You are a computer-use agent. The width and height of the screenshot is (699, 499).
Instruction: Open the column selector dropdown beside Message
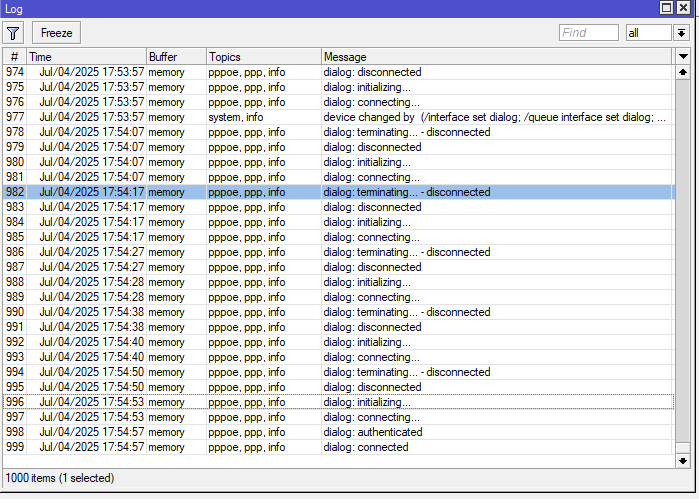pos(683,57)
